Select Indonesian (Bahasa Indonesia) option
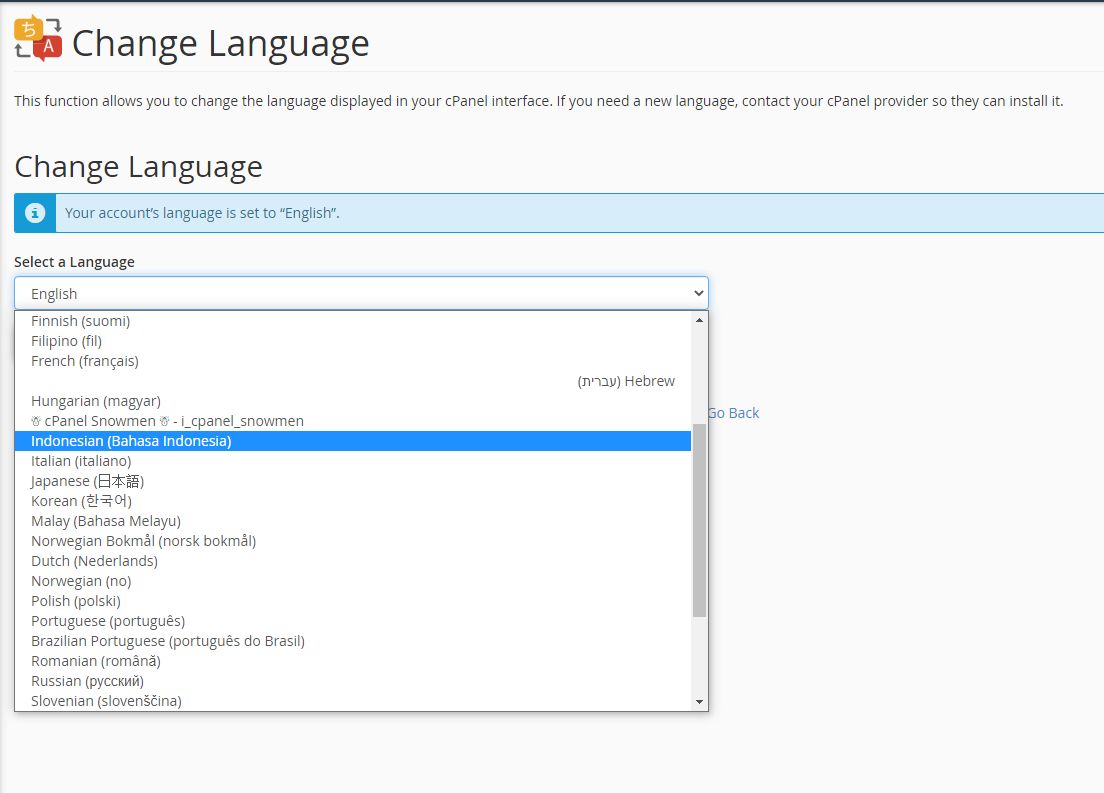The width and height of the screenshot is (1104, 793). tap(353, 441)
